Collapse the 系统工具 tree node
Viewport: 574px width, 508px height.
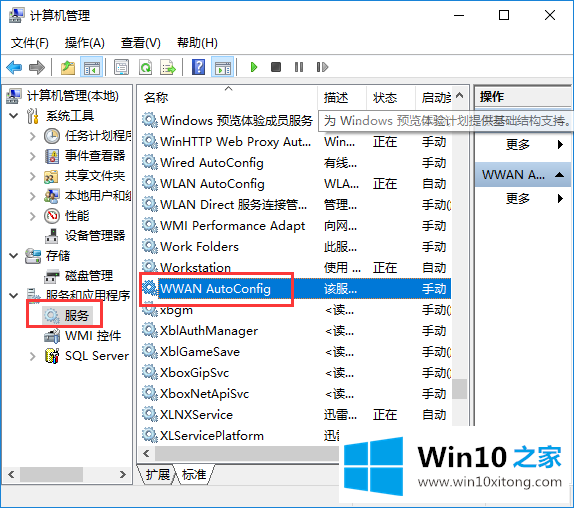point(14,116)
